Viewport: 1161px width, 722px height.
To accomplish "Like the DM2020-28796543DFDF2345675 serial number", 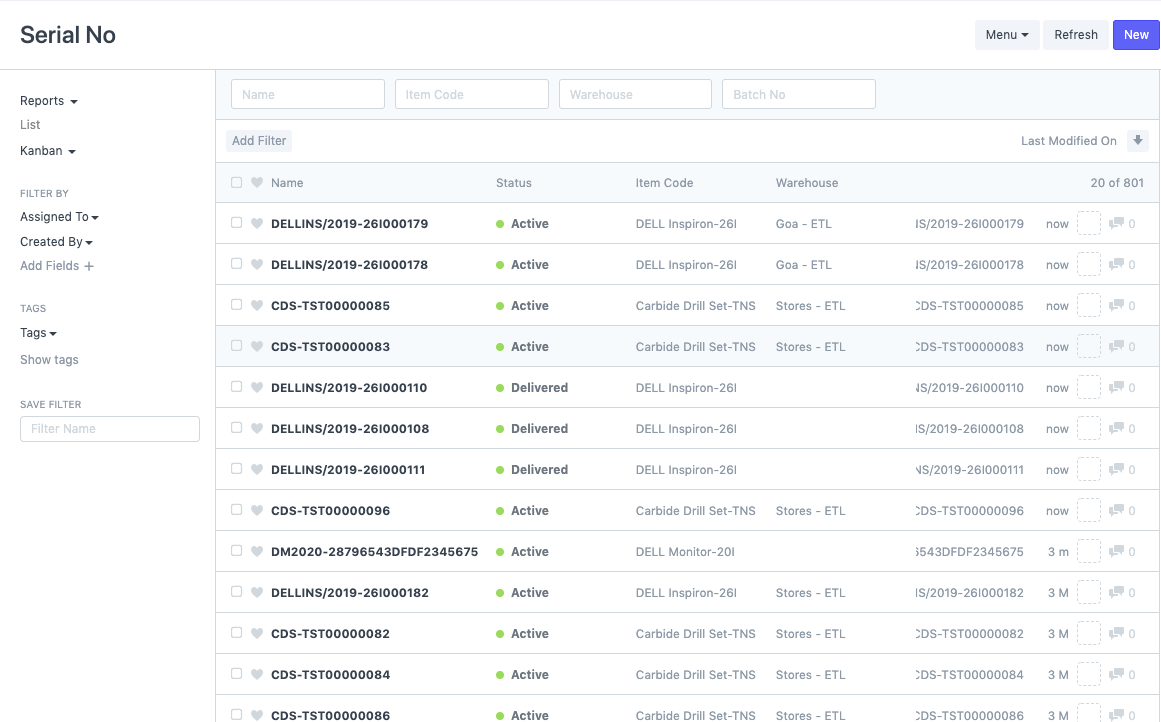I will (257, 552).
